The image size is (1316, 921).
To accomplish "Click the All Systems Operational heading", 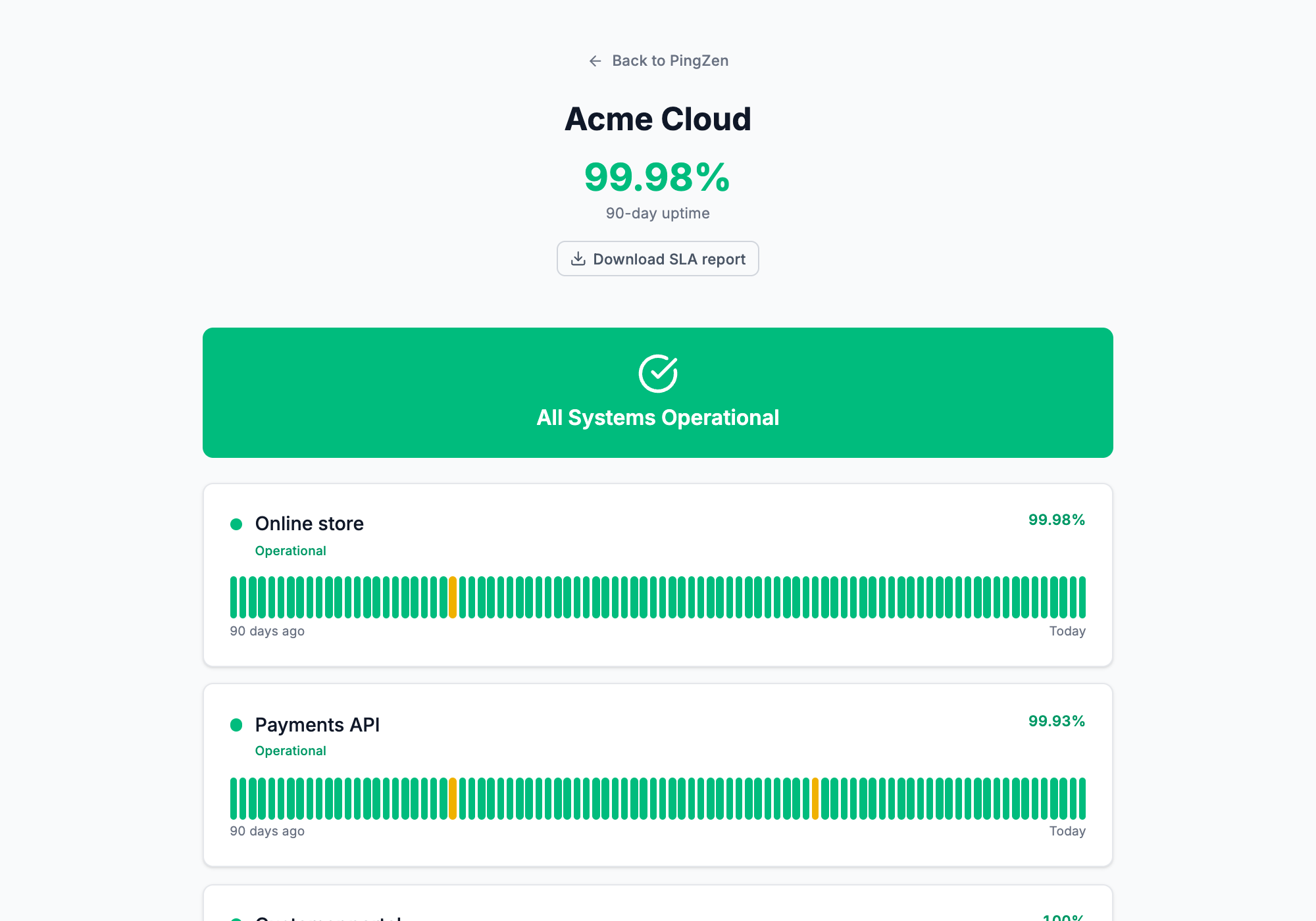I will (x=658, y=418).
